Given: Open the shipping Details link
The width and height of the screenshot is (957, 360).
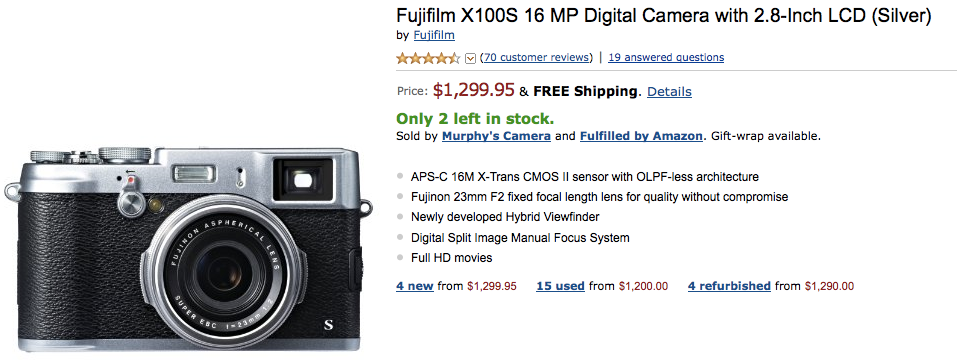Looking at the screenshot, I should (669, 92).
